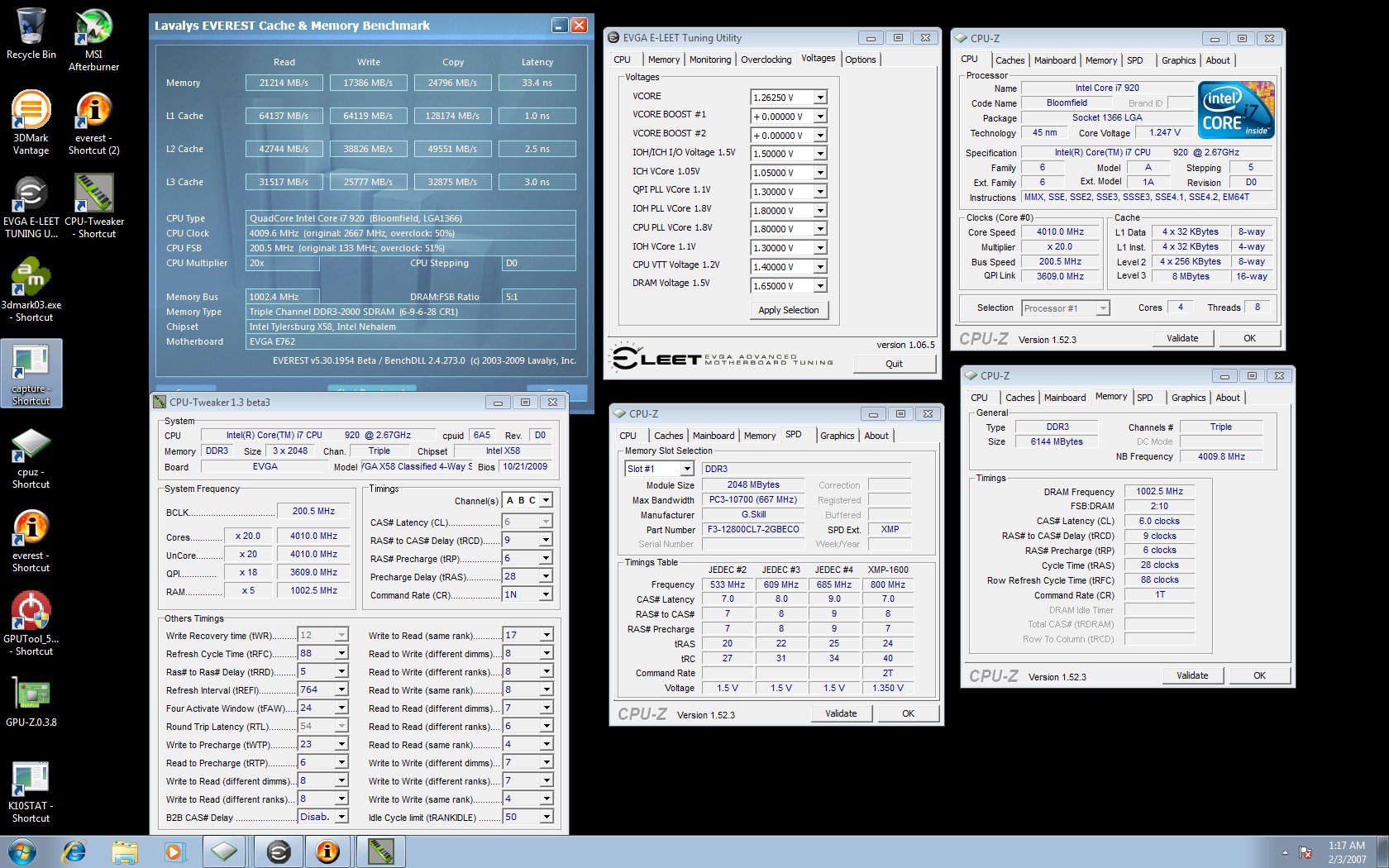This screenshot has height=868, width=1389.
Task: Open everest Shortcut icon below cpuz
Action: tap(31, 541)
